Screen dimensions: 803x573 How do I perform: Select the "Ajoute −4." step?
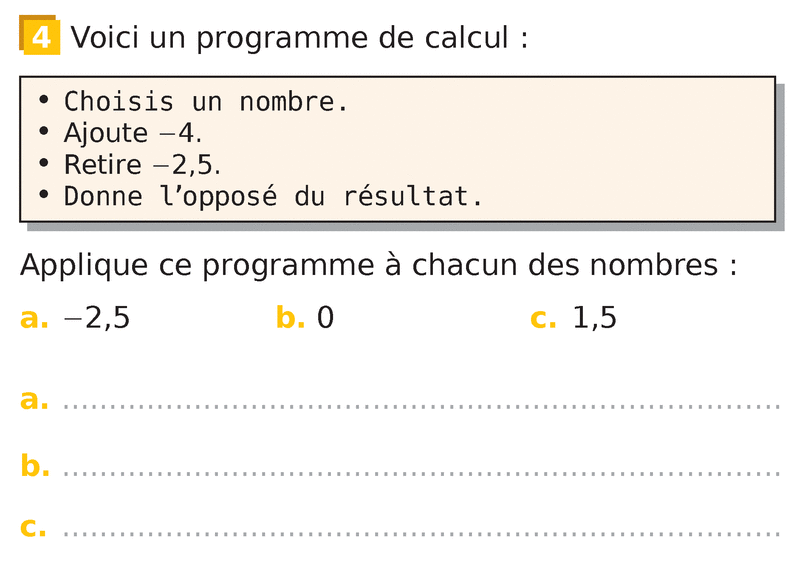[132, 133]
